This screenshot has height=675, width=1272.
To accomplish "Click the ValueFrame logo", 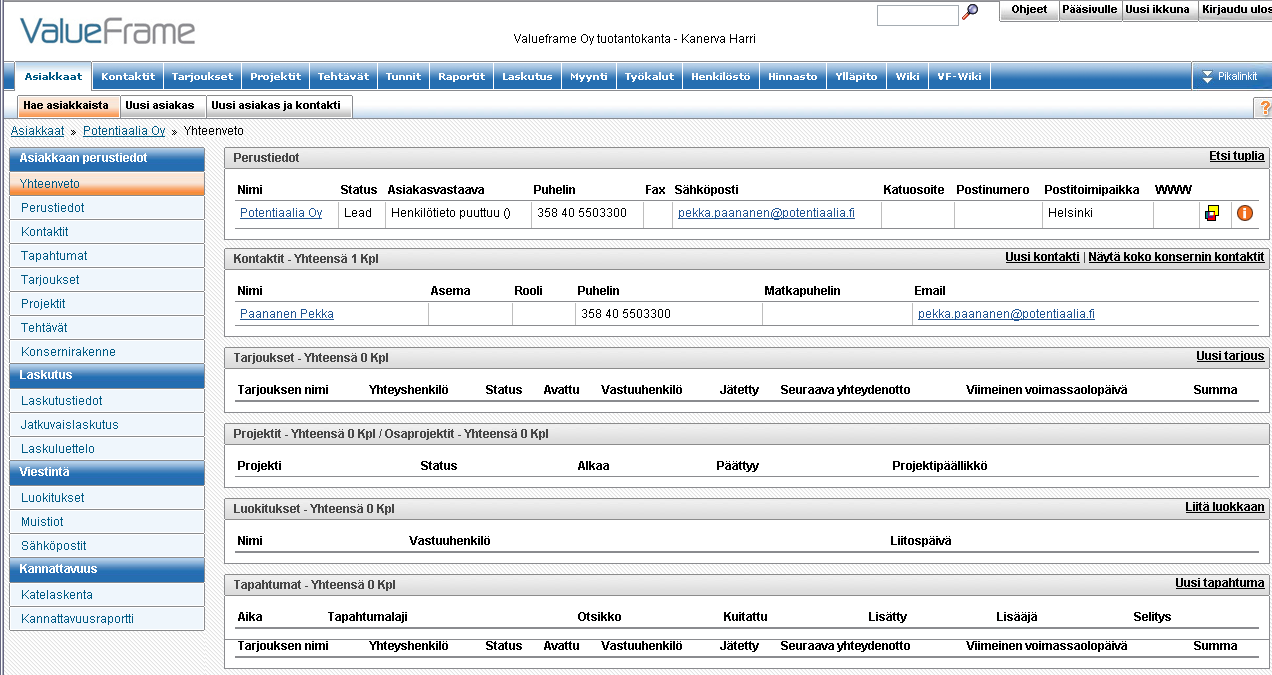I will click(x=108, y=32).
